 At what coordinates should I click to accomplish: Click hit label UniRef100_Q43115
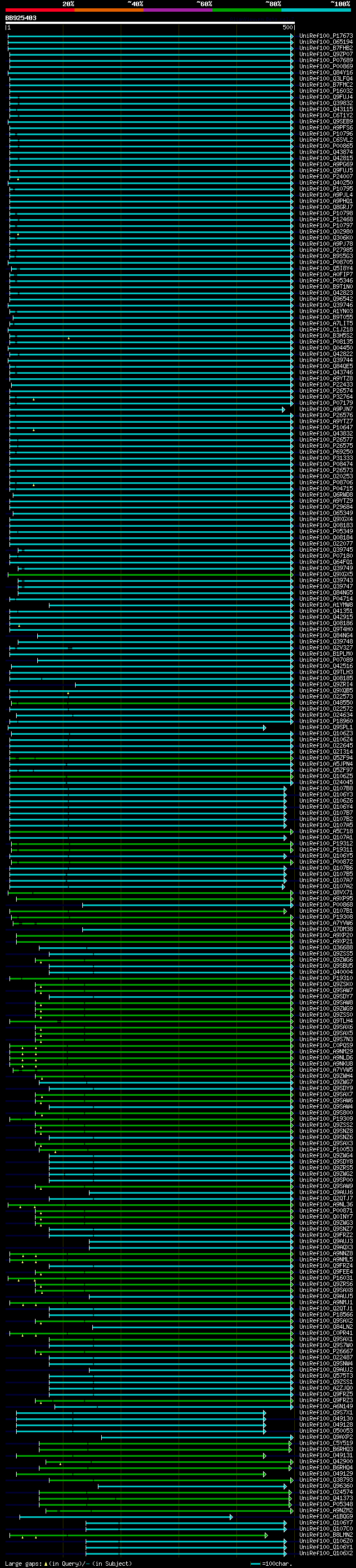tap(325, 109)
